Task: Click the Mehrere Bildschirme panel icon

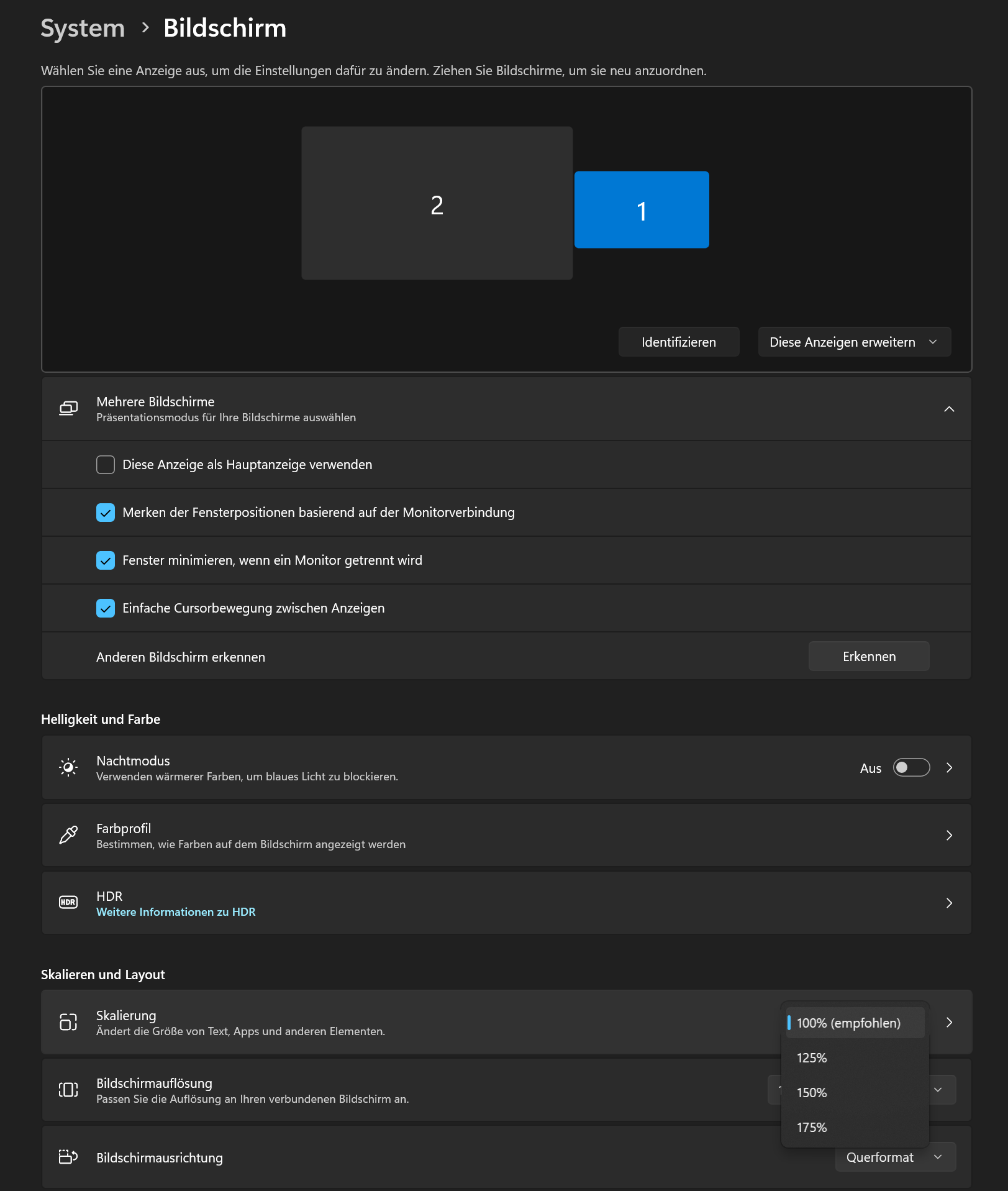Action: click(x=68, y=408)
